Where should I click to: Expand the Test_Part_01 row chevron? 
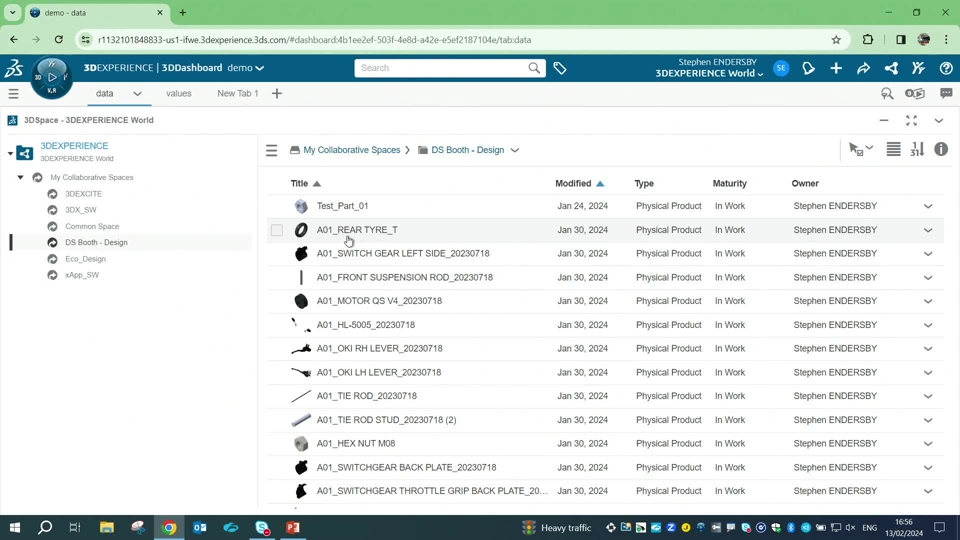pyautogui.click(x=928, y=206)
